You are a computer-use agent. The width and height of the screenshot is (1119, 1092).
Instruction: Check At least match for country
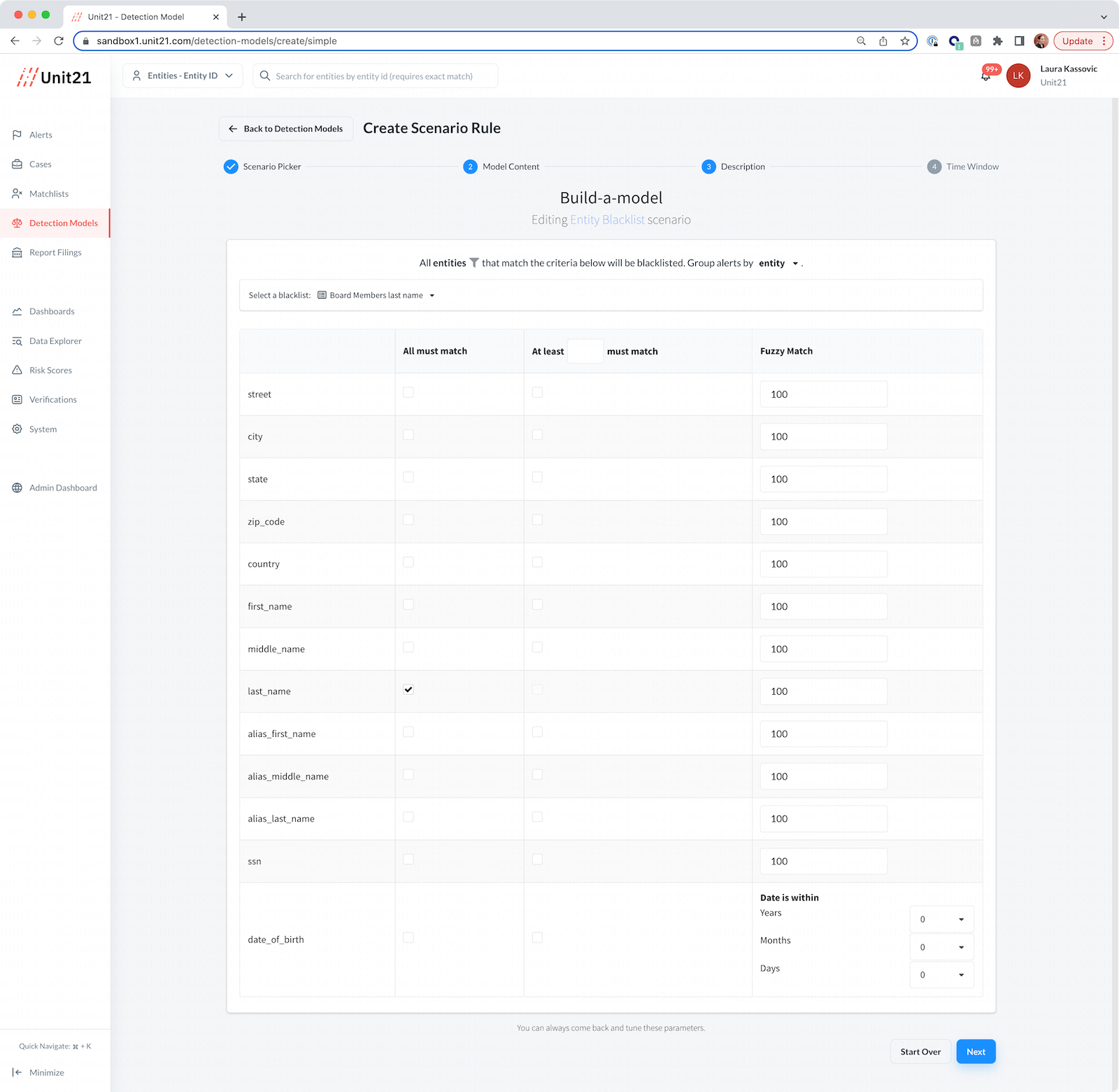tap(537, 562)
